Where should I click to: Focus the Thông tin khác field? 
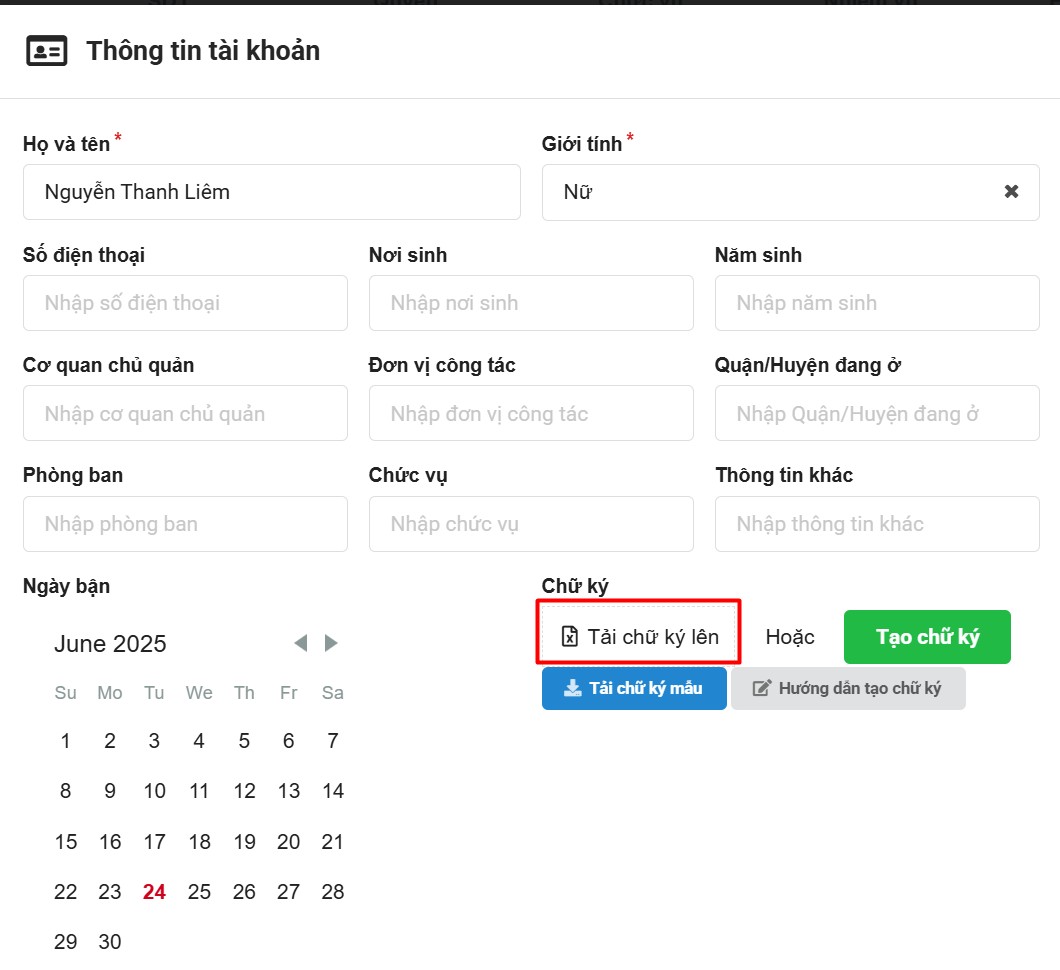[x=877, y=524]
